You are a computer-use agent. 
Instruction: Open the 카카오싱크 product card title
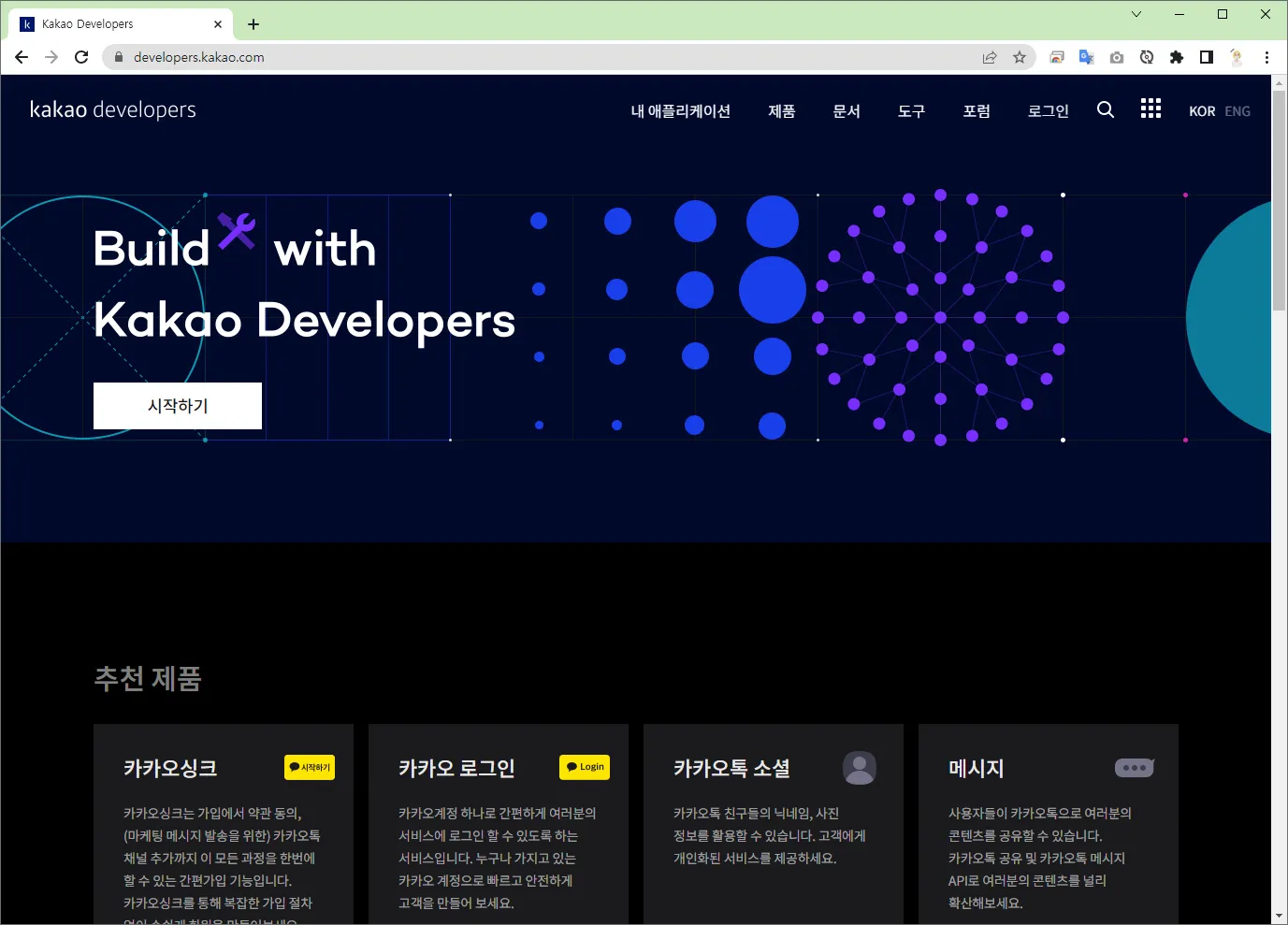(x=170, y=768)
